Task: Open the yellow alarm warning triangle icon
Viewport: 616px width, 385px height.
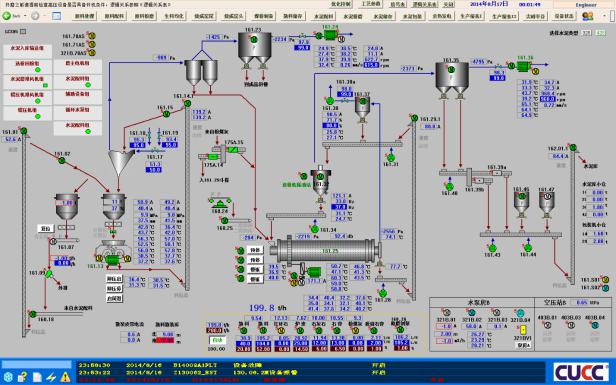Action: pos(65,378)
